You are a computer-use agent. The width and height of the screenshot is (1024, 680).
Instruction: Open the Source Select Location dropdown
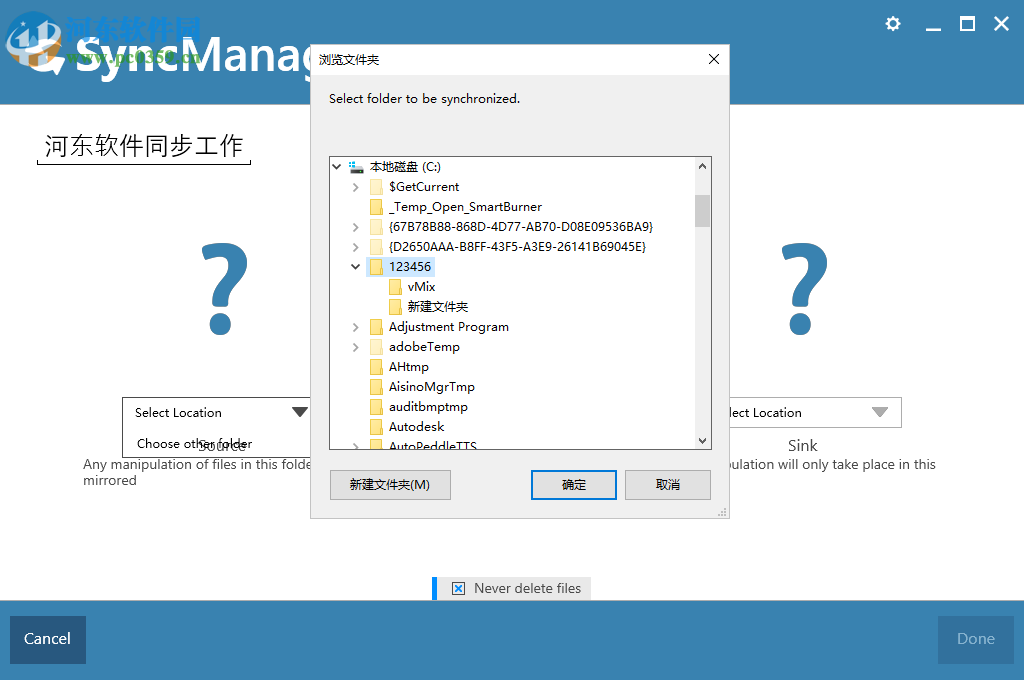(x=299, y=411)
